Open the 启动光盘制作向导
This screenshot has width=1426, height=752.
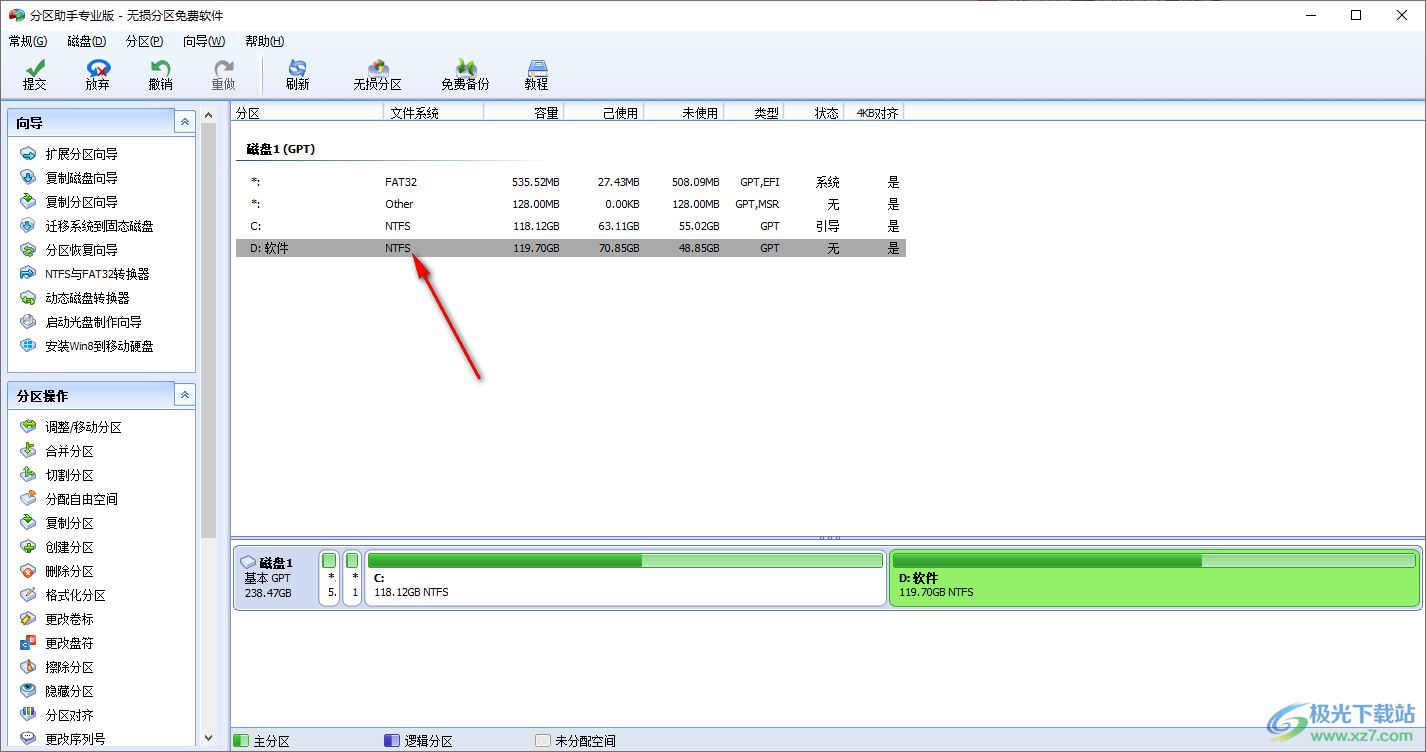pos(81,322)
